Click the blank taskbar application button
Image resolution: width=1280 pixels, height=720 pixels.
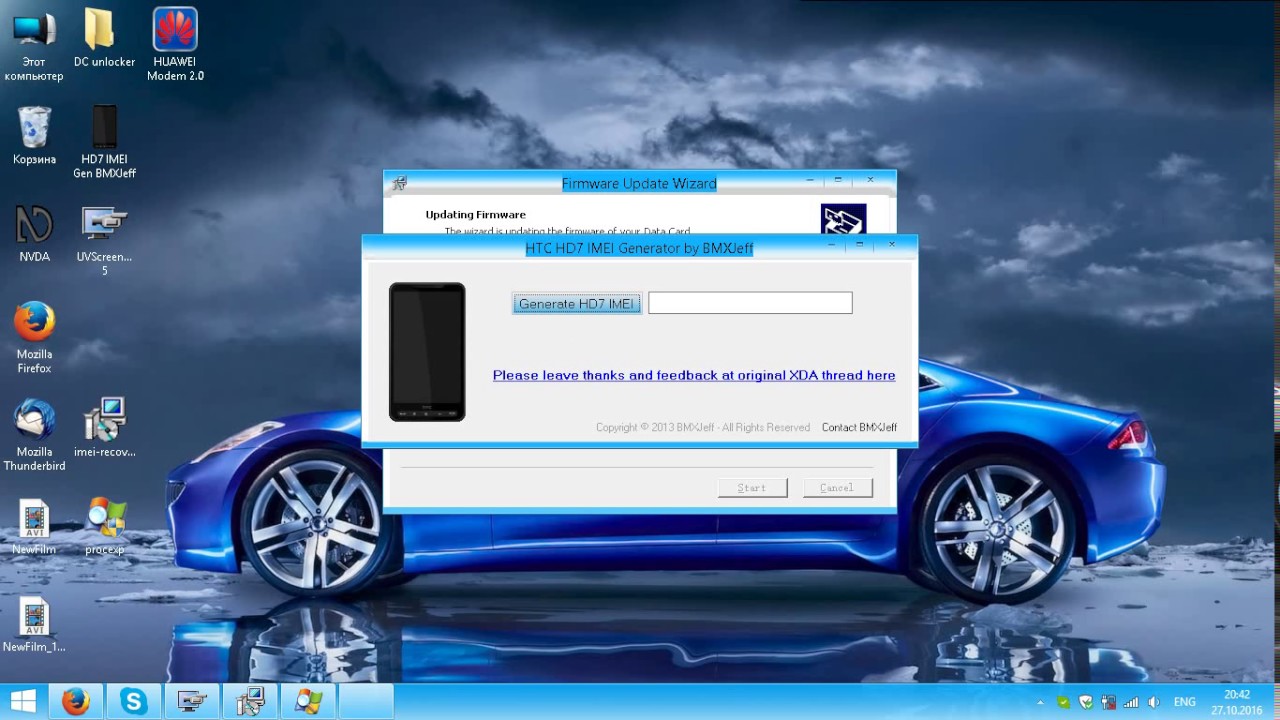click(x=365, y=702)
